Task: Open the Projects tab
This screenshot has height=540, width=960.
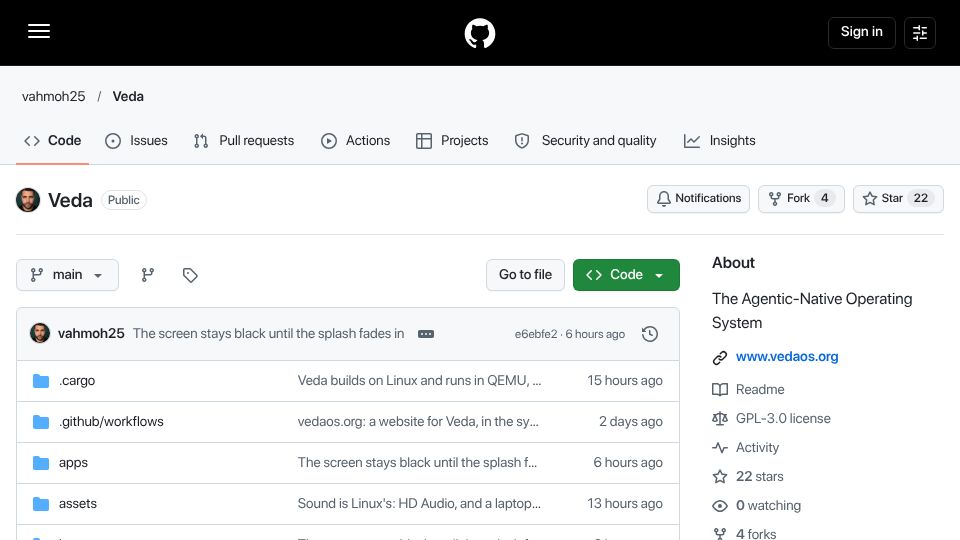Action: (x=452, y=141)
